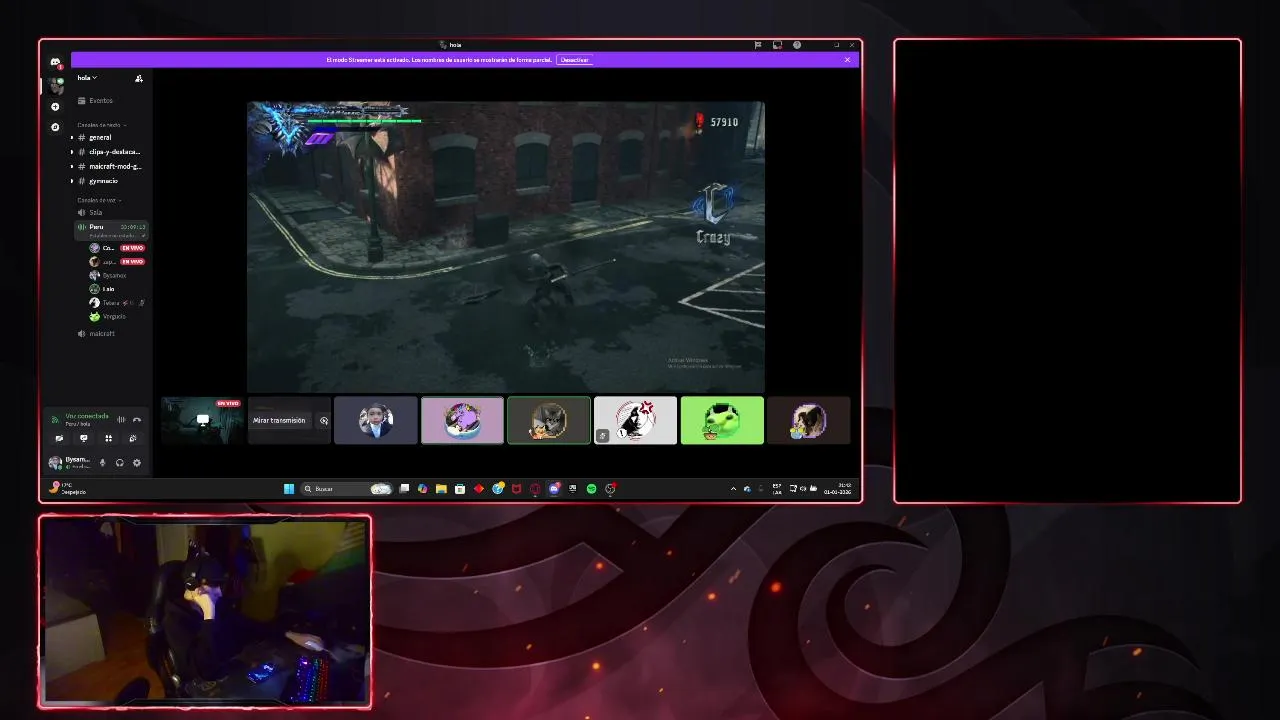This screenshot has height=720, width=1280.
Task: Click own user avatar in user panel
Action: click(x=55, y=463)
